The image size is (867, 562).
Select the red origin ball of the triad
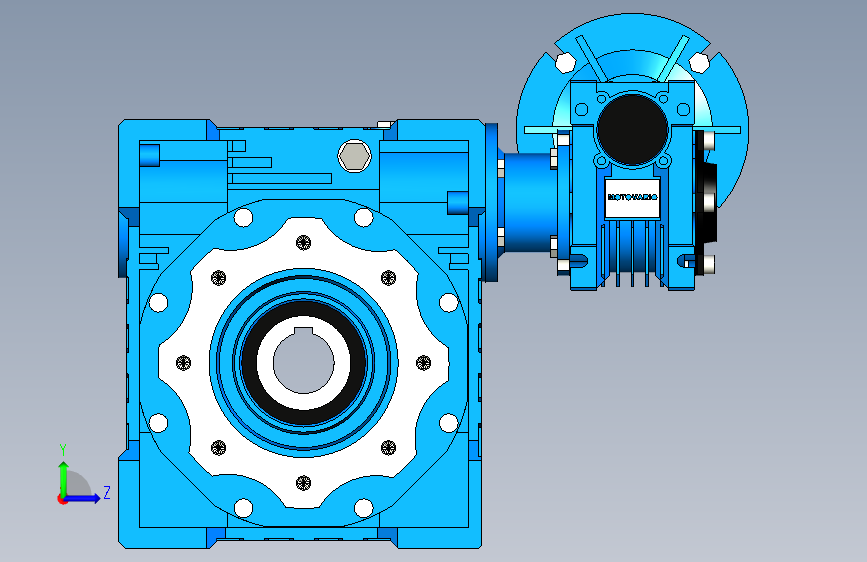(62, 499)
